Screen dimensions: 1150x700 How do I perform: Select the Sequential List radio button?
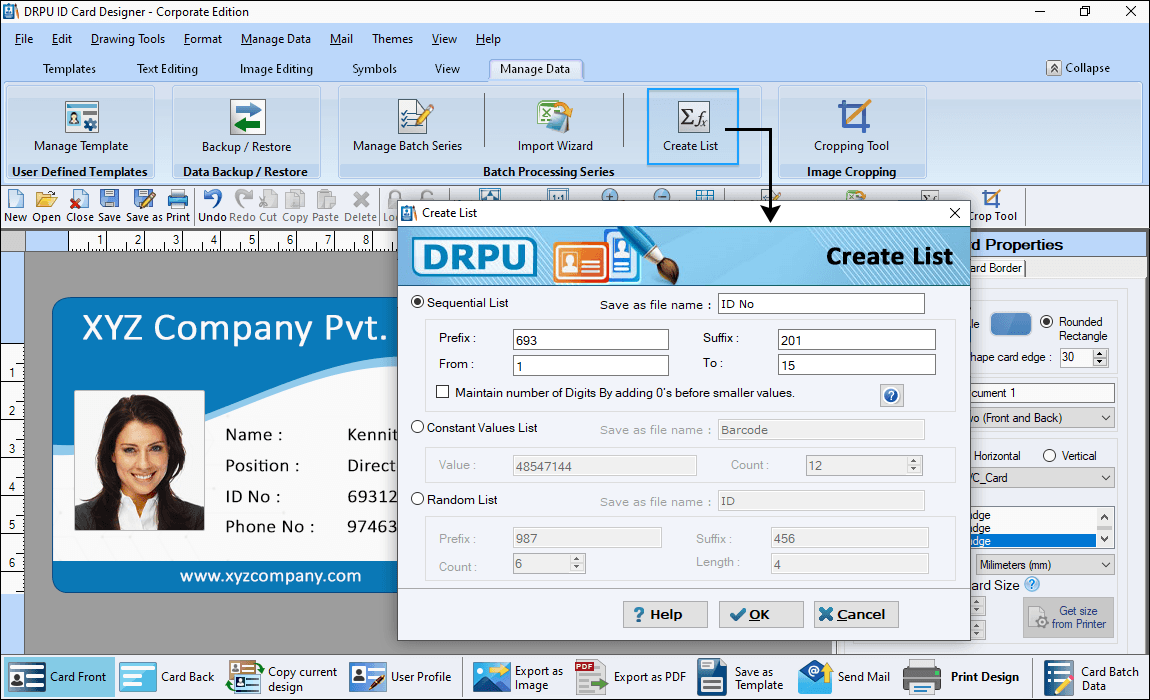point(417,302)
